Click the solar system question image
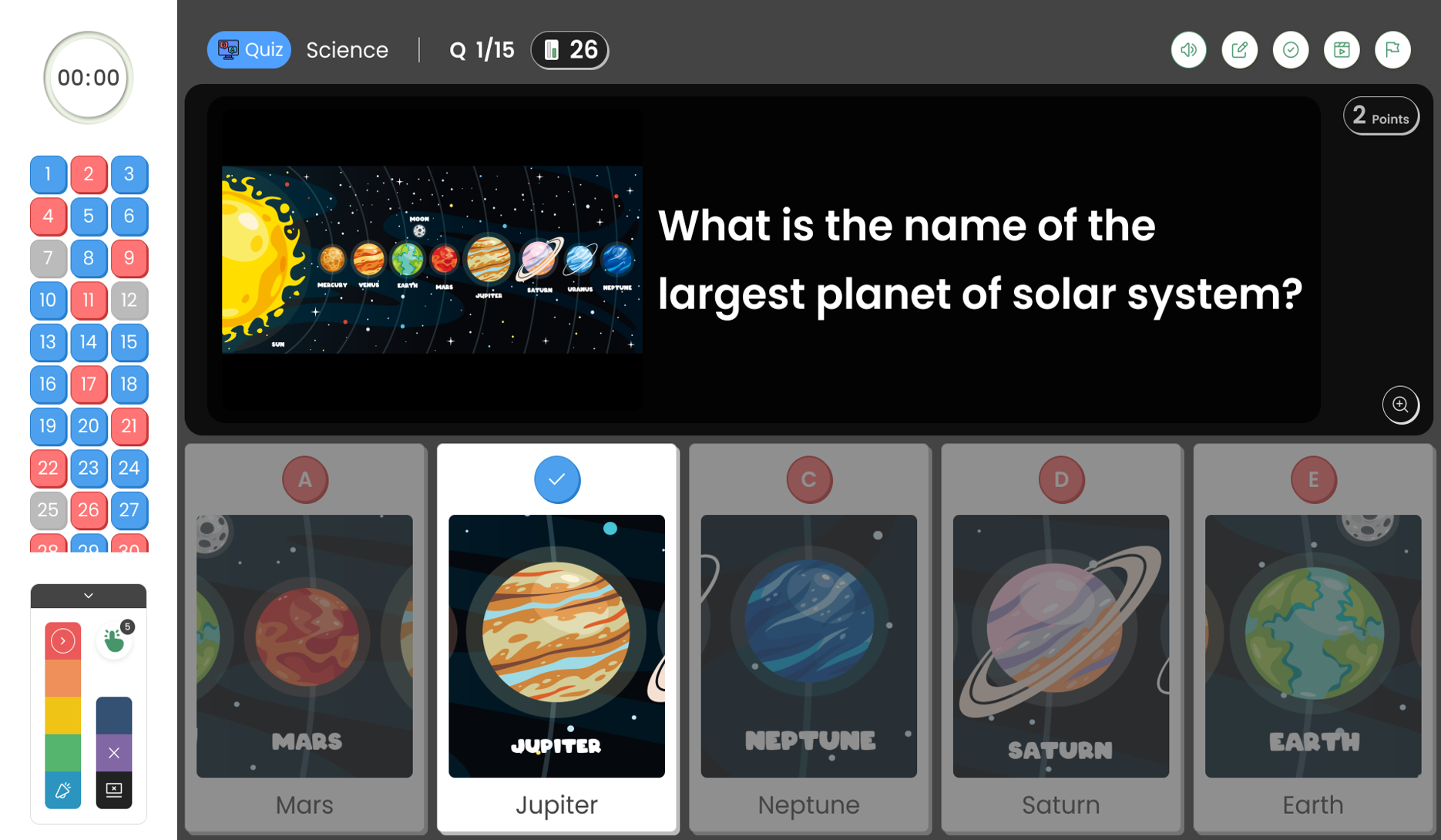 (432, 260)
